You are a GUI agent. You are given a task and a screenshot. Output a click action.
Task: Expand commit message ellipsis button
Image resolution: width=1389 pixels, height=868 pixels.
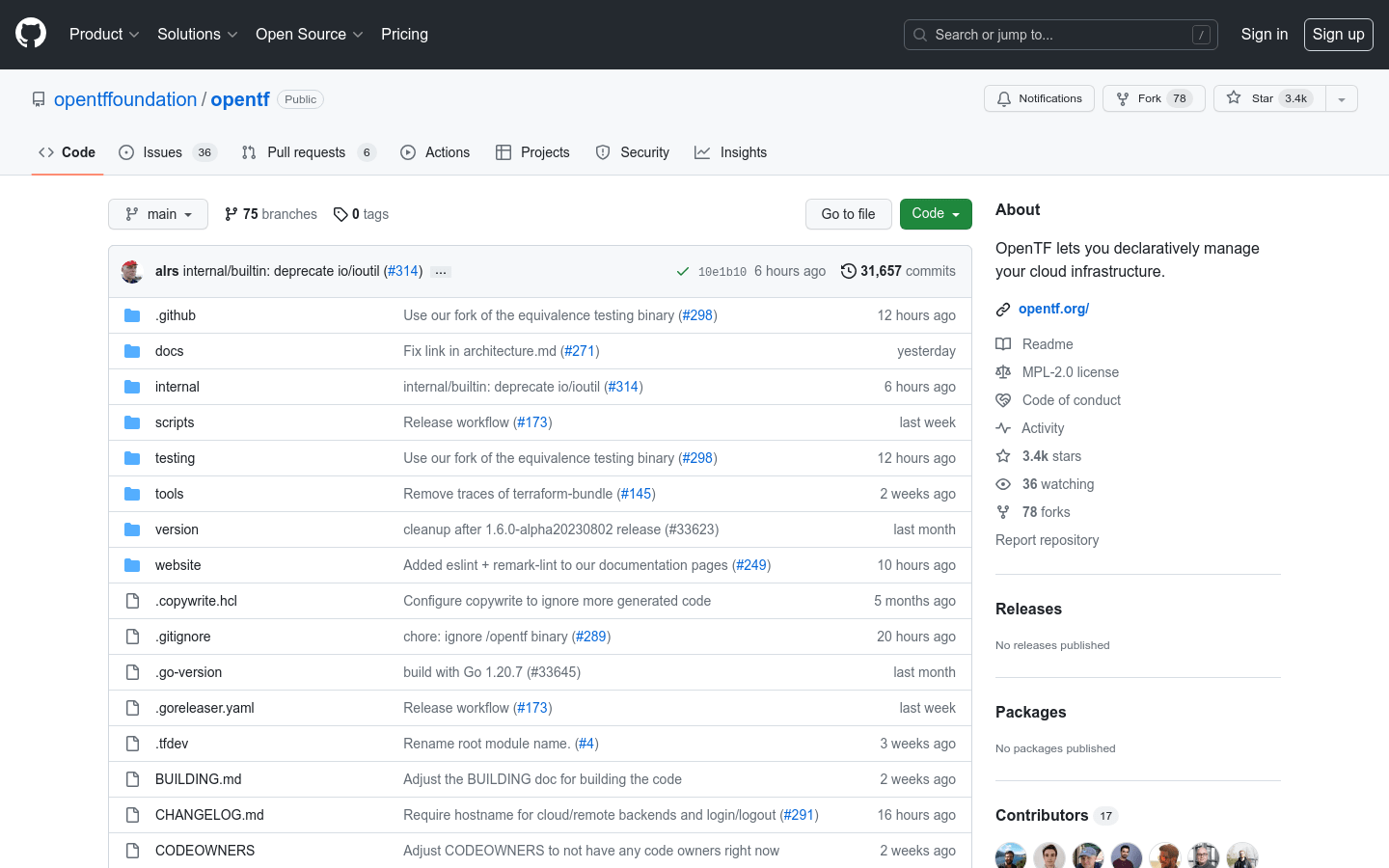coord(441,272)
